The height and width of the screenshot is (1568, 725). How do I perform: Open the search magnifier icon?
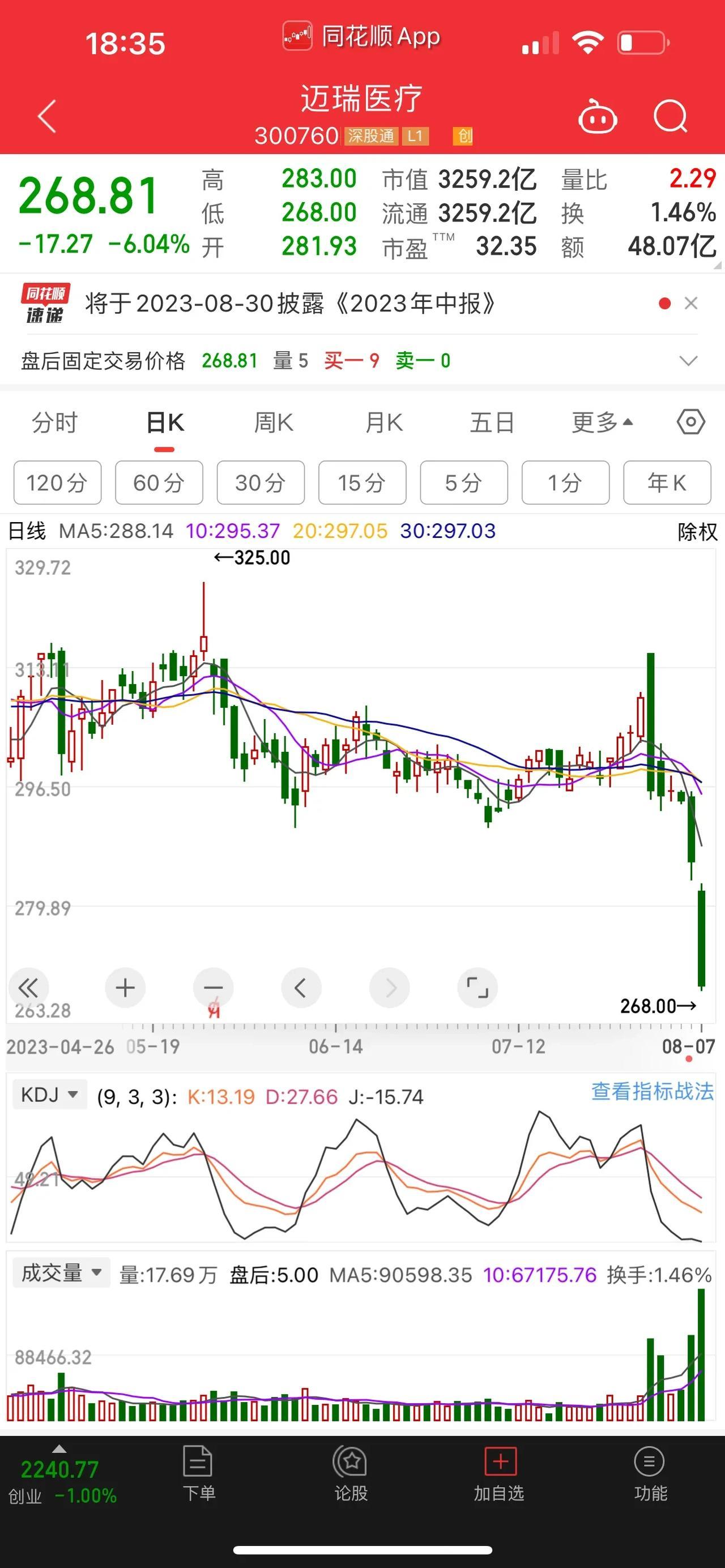coord(670,116)
